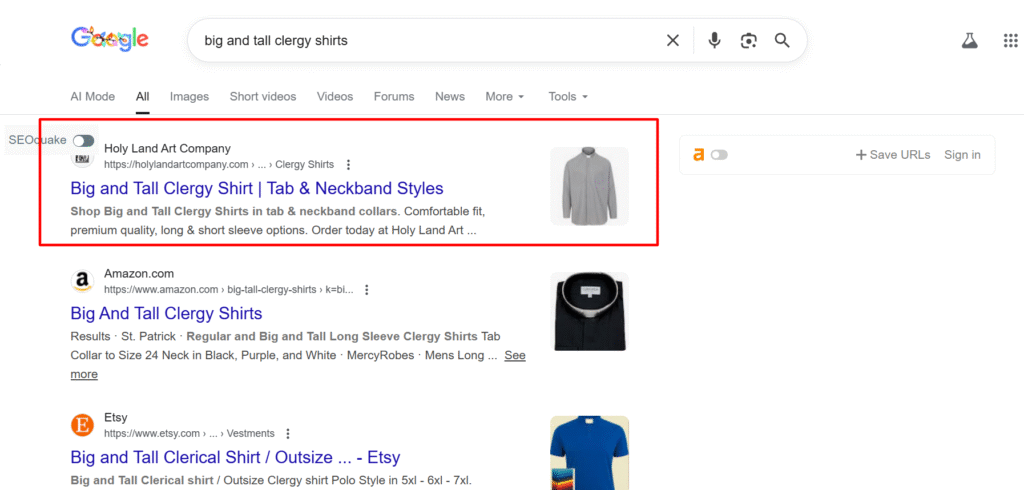Open options menu for Holy Land Art result
Viewport: 1024px width, 490px height.
(348, 165)
